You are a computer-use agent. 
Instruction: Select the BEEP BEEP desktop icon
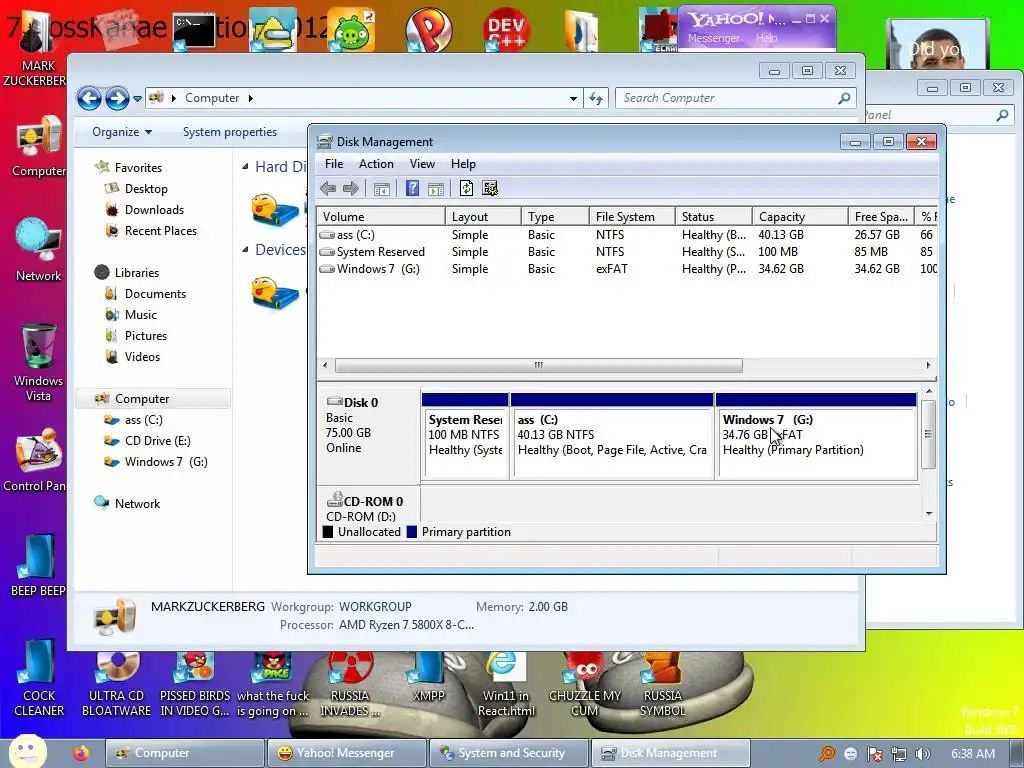[38, 566]
